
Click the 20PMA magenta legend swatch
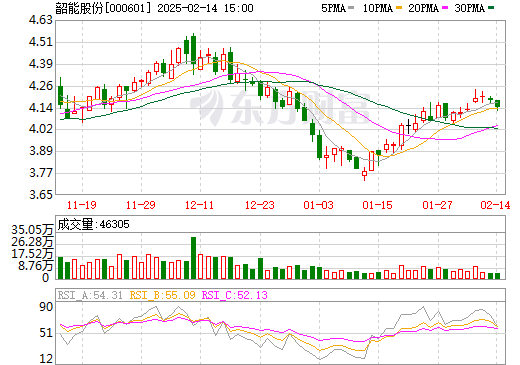tap(445, 7)
